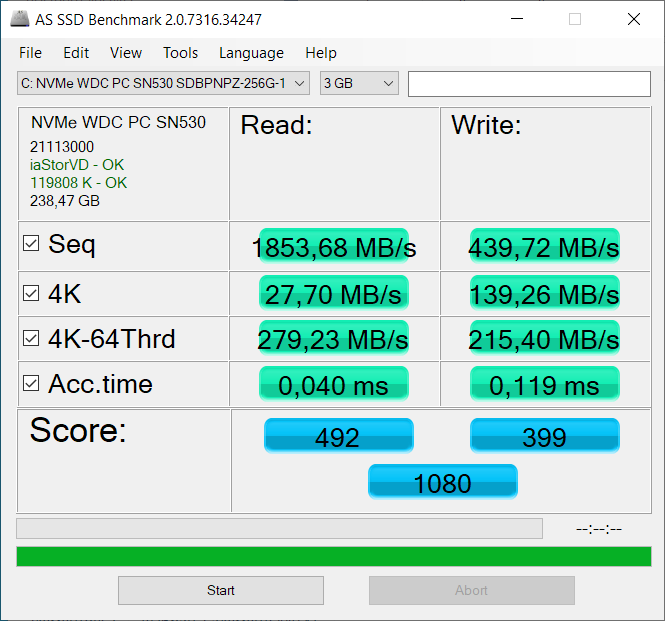This screenshot has width=665, height=621.
Task: Open the Language menu
Action: [251, 53]
